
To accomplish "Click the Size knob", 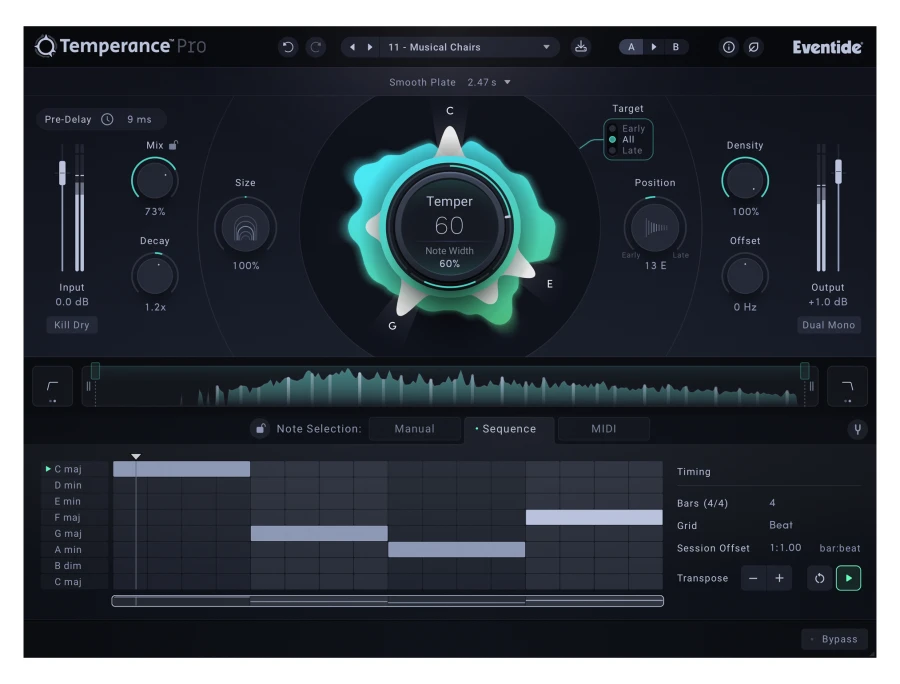I will [246, 227].
